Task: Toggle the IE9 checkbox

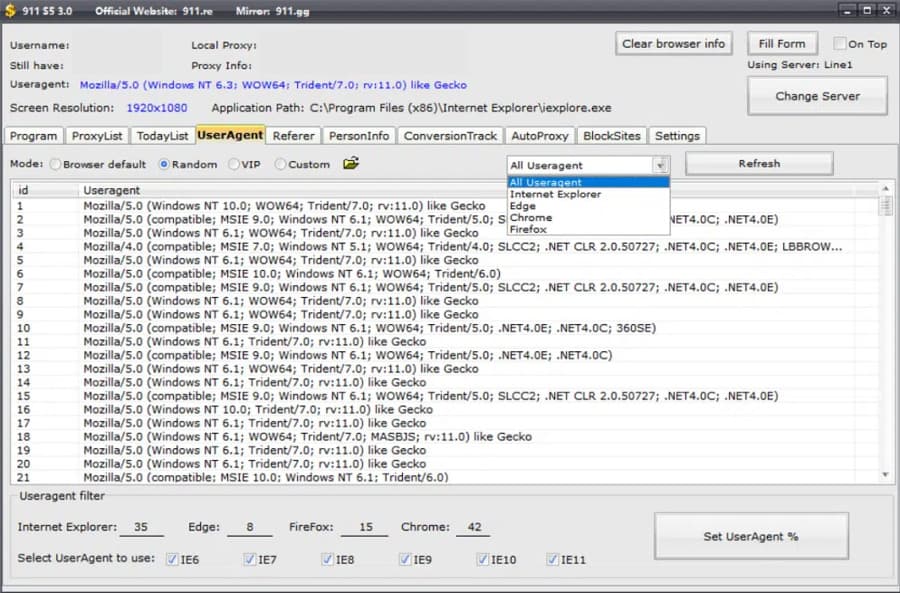Action: coord(405,559)
